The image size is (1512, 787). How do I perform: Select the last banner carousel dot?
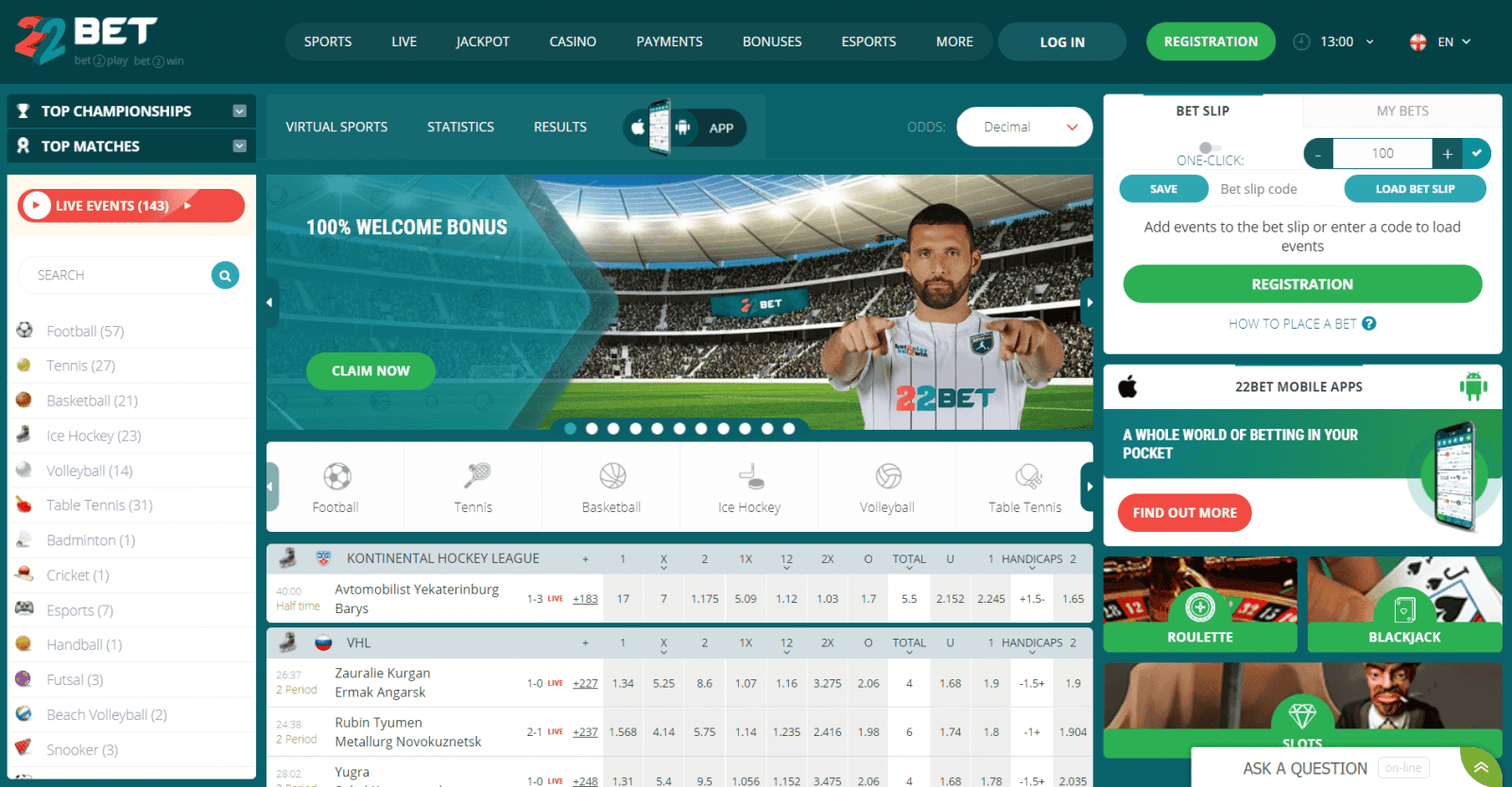tap(789, 429)
